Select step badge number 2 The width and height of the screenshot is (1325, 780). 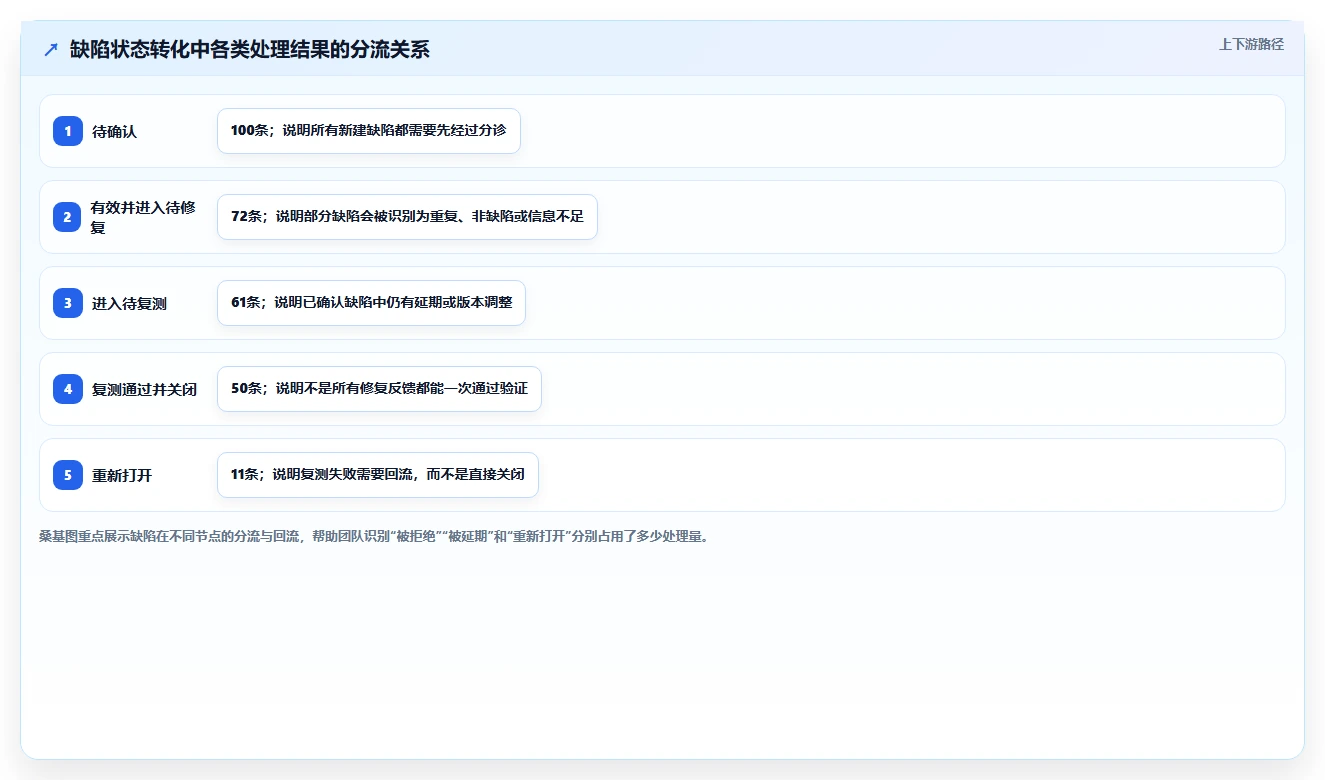[68, 217]
